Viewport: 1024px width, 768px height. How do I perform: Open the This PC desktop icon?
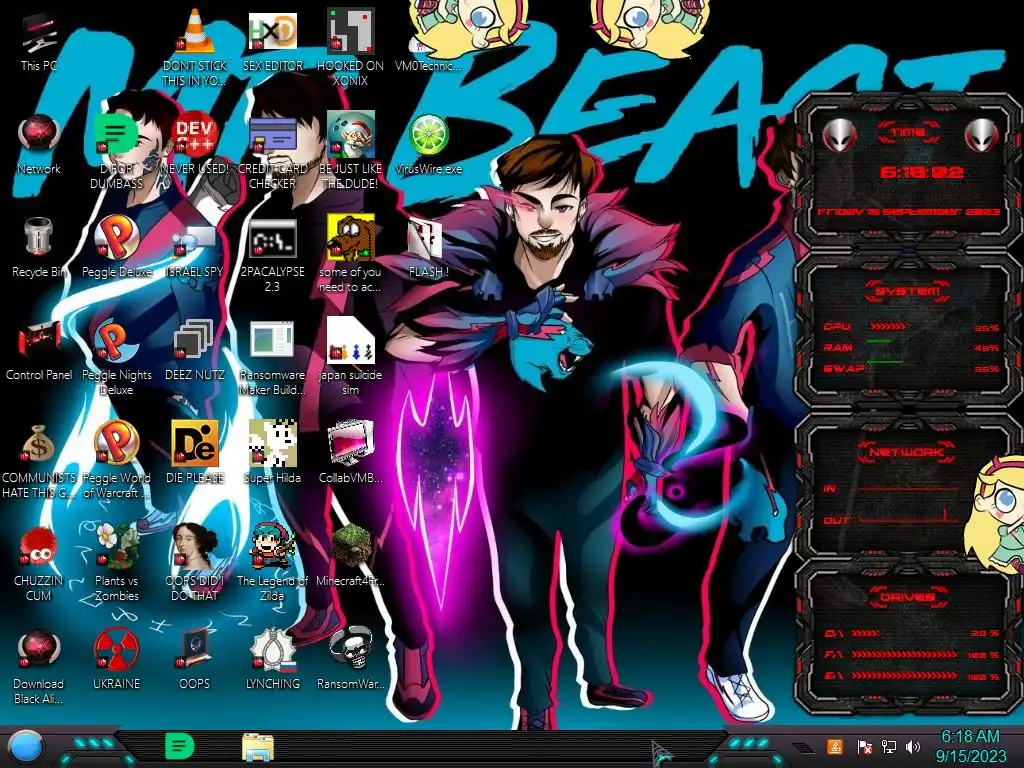coord(39,42)
